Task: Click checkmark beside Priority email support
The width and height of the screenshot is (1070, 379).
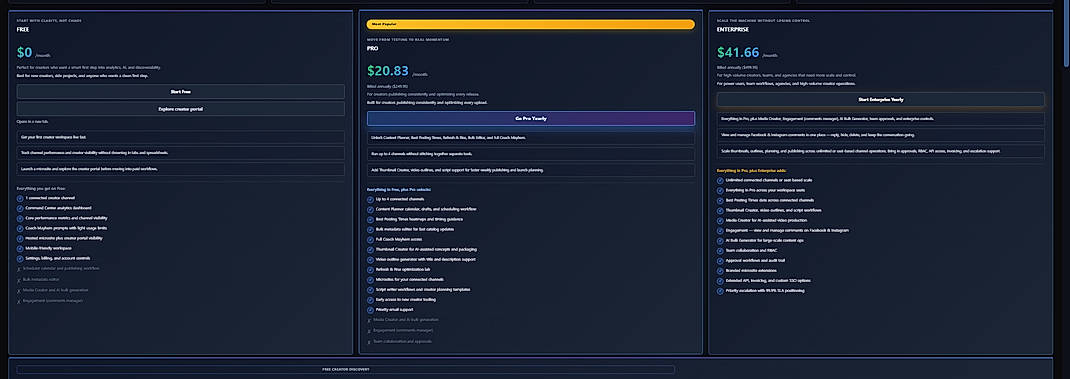Action: point(370,310)
